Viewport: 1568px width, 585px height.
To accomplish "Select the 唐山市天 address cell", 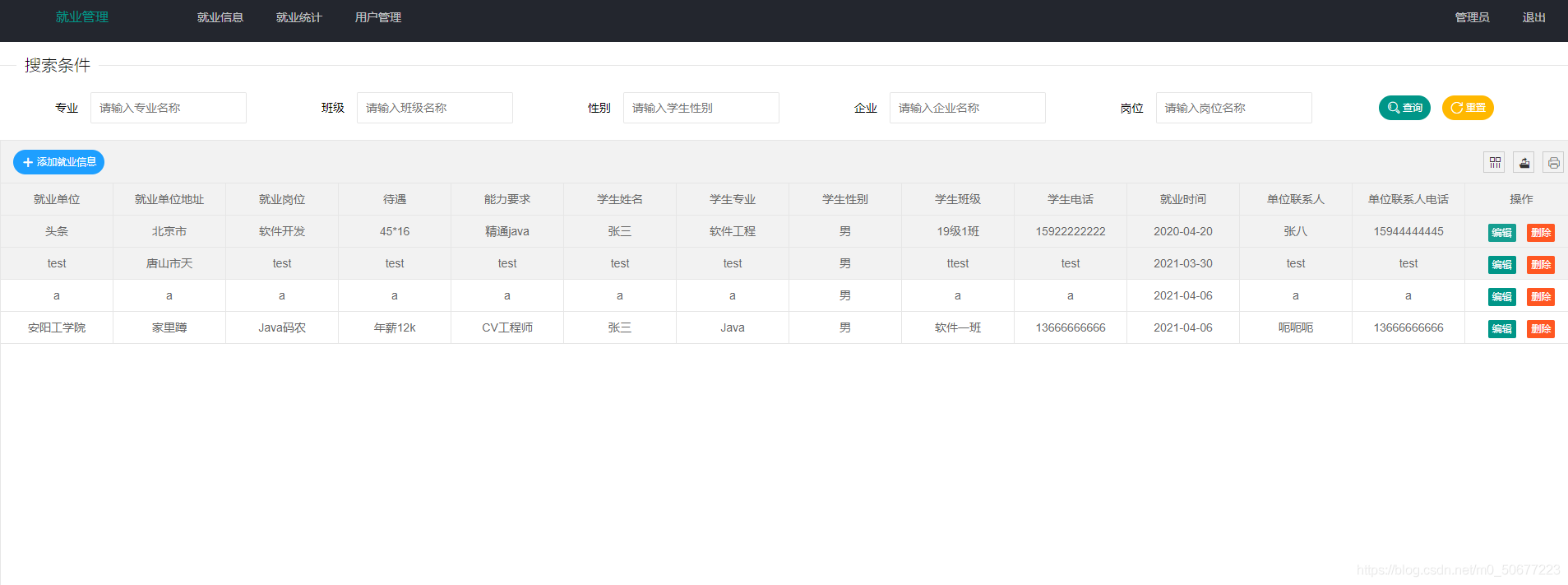I will click(169, 263).
